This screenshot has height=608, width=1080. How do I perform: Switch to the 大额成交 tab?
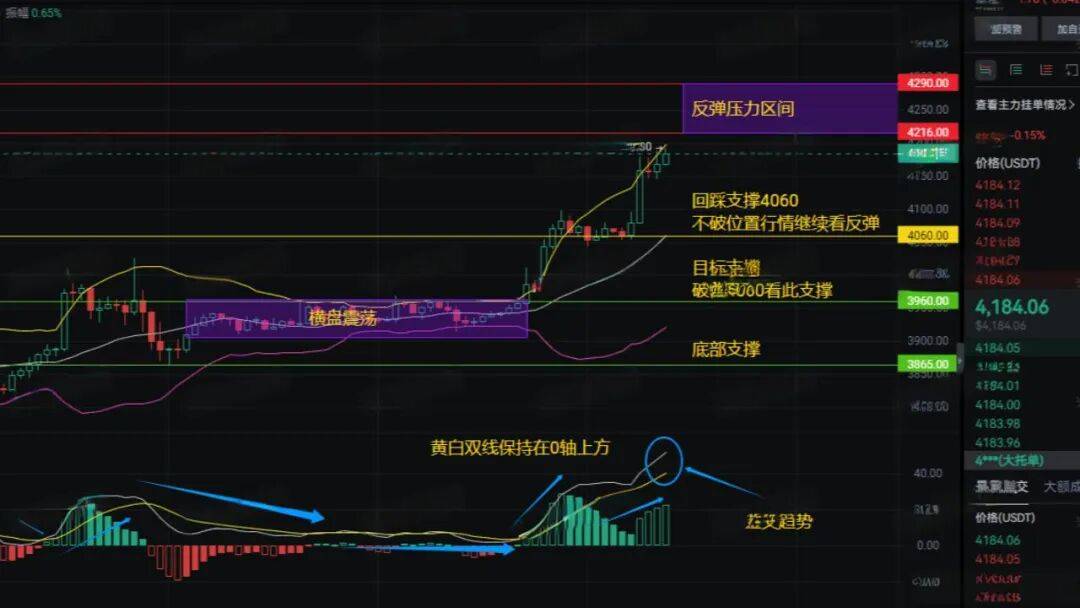click(1060, 486)
